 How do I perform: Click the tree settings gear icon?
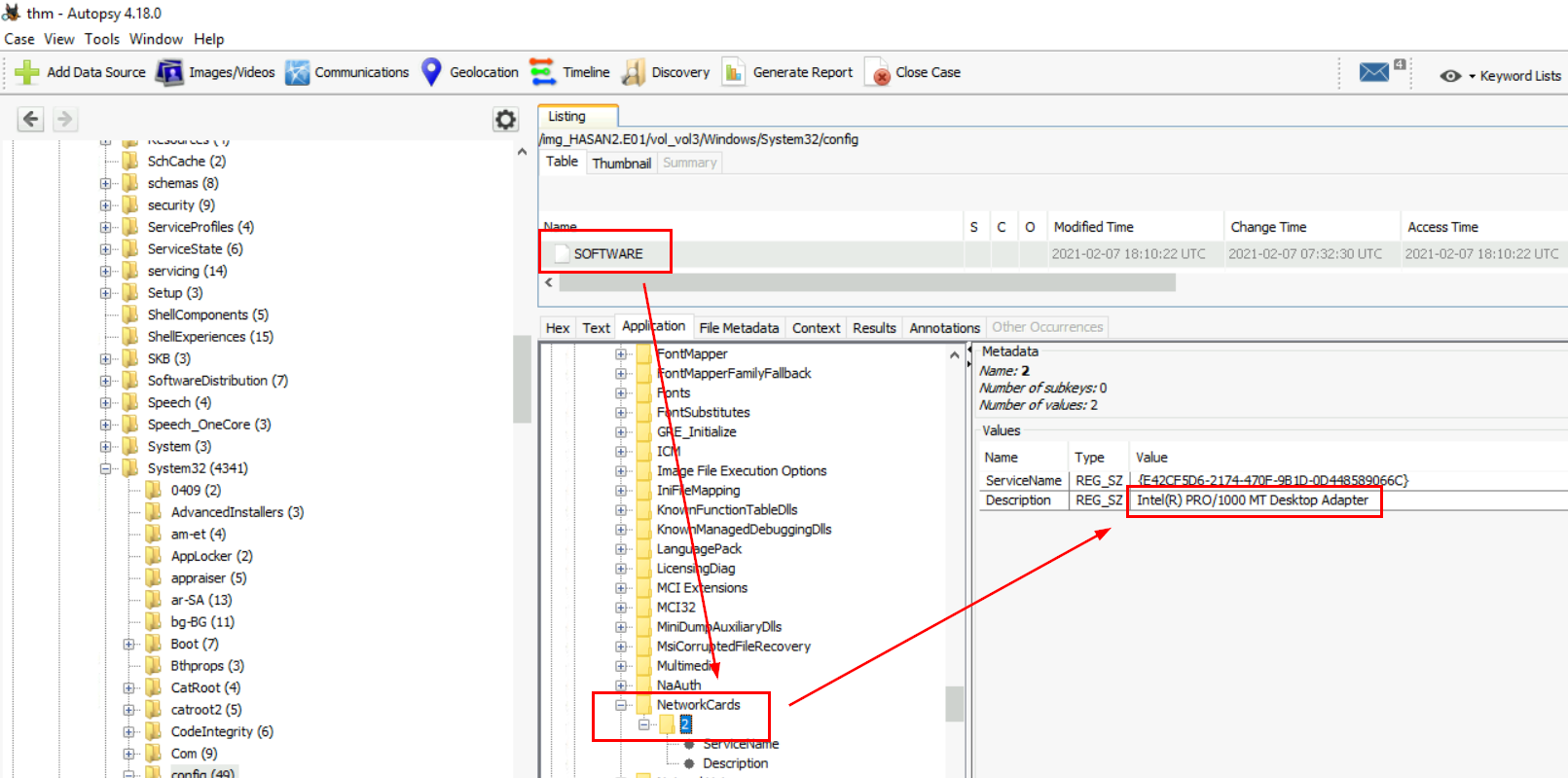pyautogui.click(x=505, y=119)
